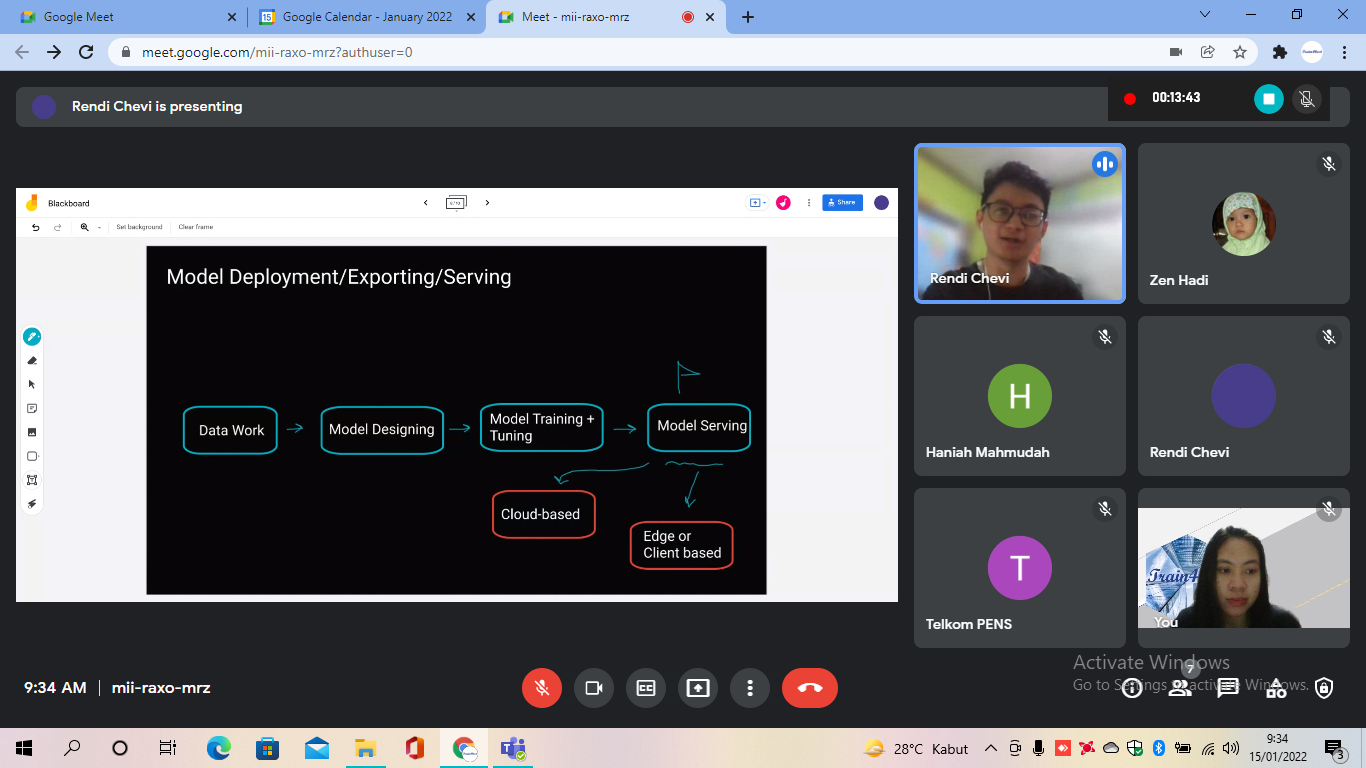Unmute the microphone in Meet controls
Viewport: 1366px width, 768px height.
click(x=542, y=688)
